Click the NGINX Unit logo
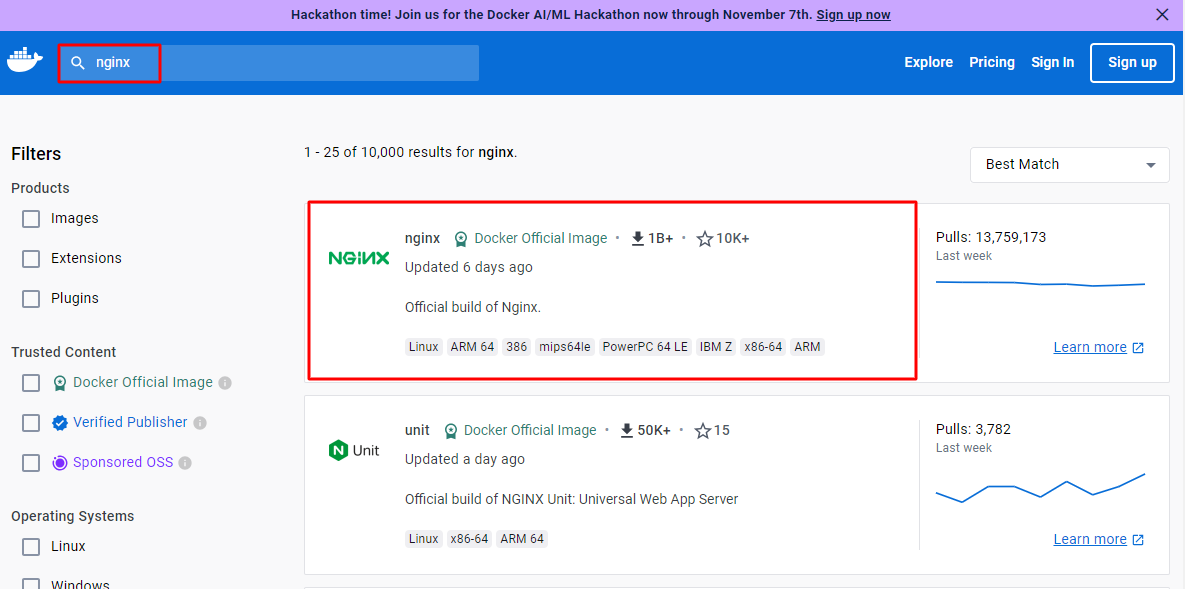The image size is (1185, 589). (x=354, y=451)
